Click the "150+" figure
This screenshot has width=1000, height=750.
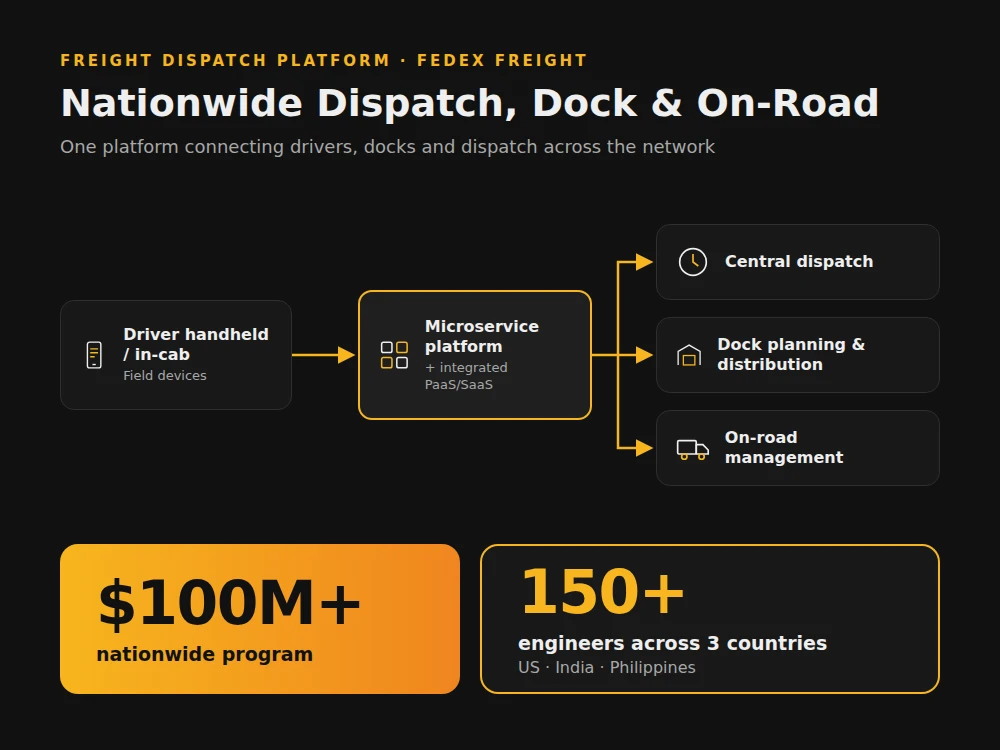click(x=603, y=592)
